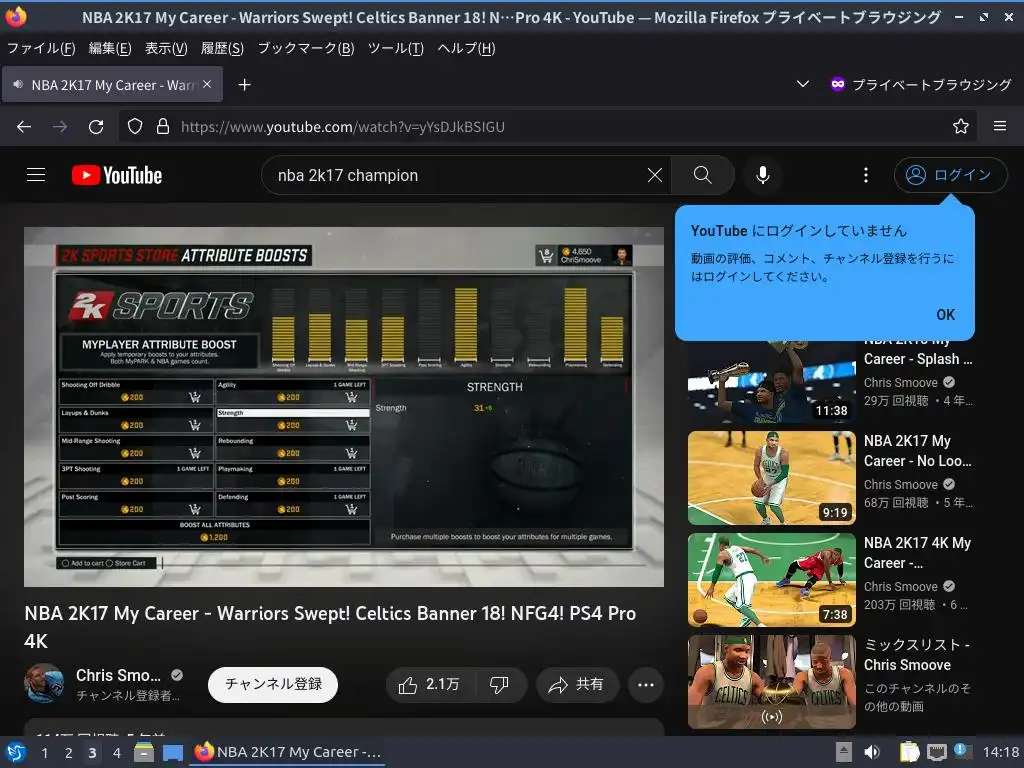
Task: Open YouTube settings three-dot menu
Action: [866, 175]
